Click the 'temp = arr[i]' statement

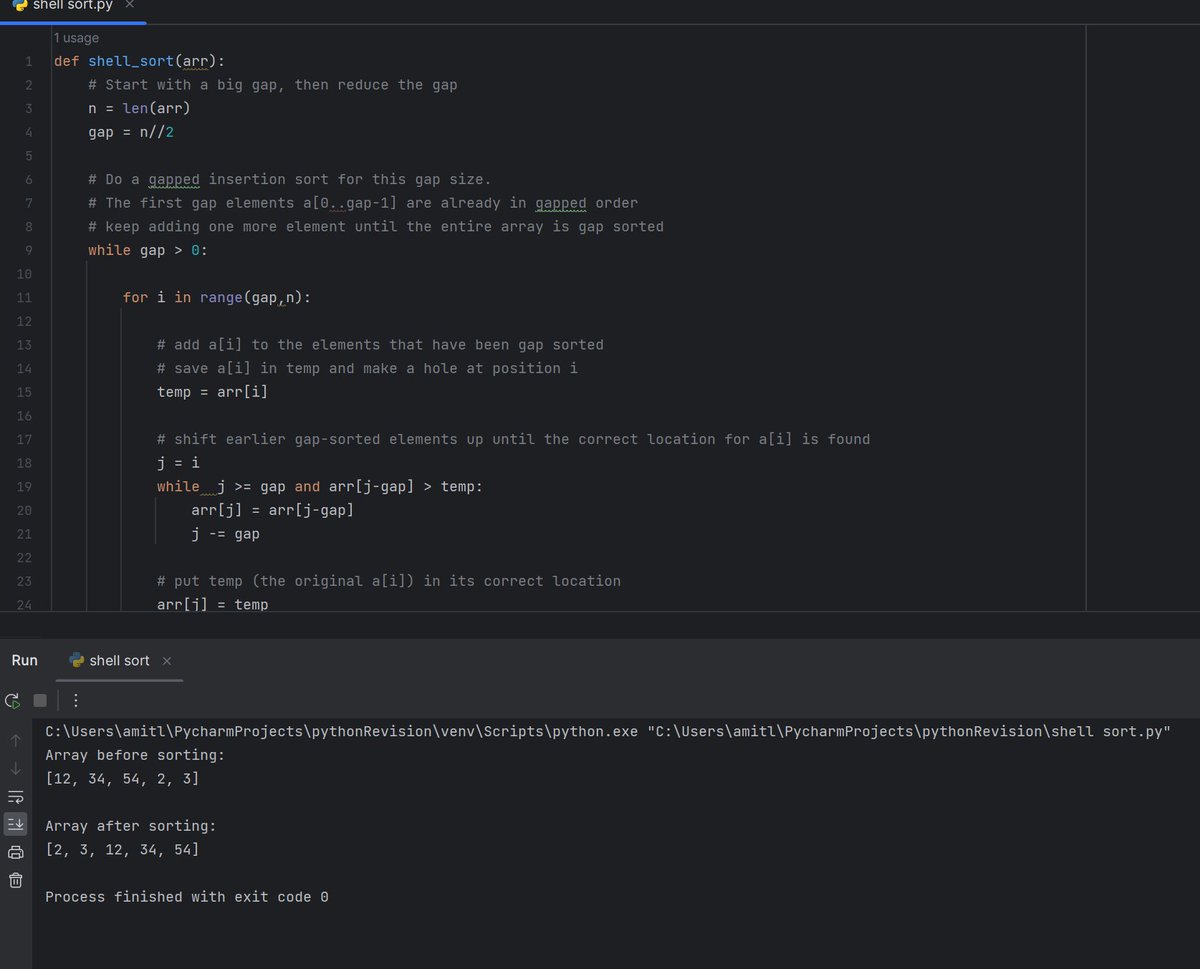[x=212, y=392]
